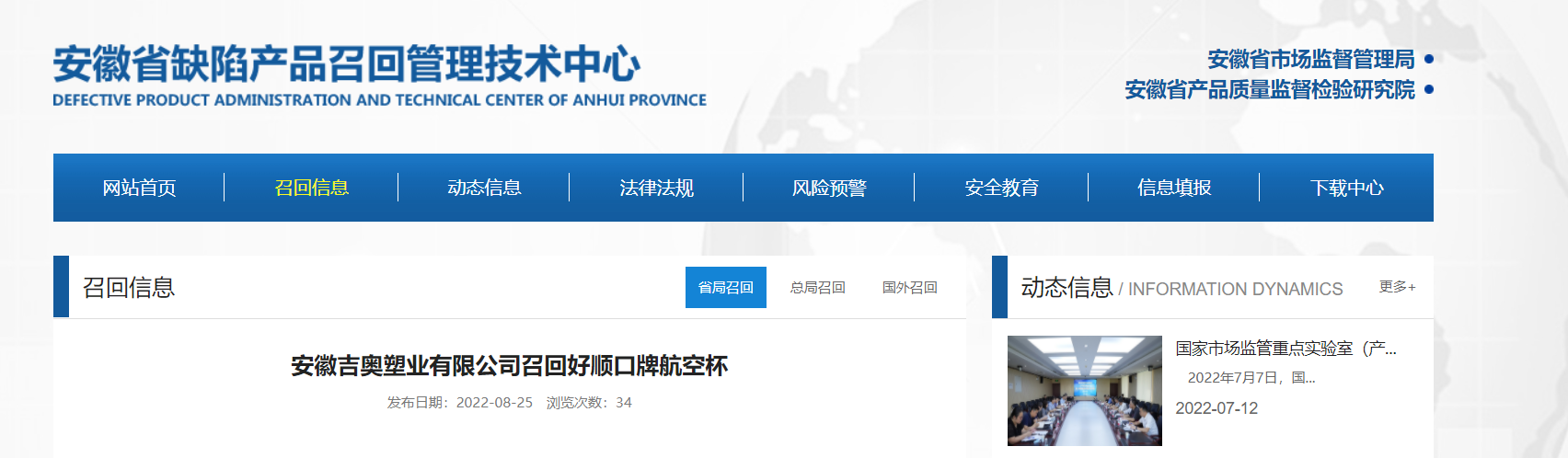Image resolution: width=1568 pixels, height=458 pixels.
Task: Open the 下载中心 menu item
Action: coord(1346,188)
